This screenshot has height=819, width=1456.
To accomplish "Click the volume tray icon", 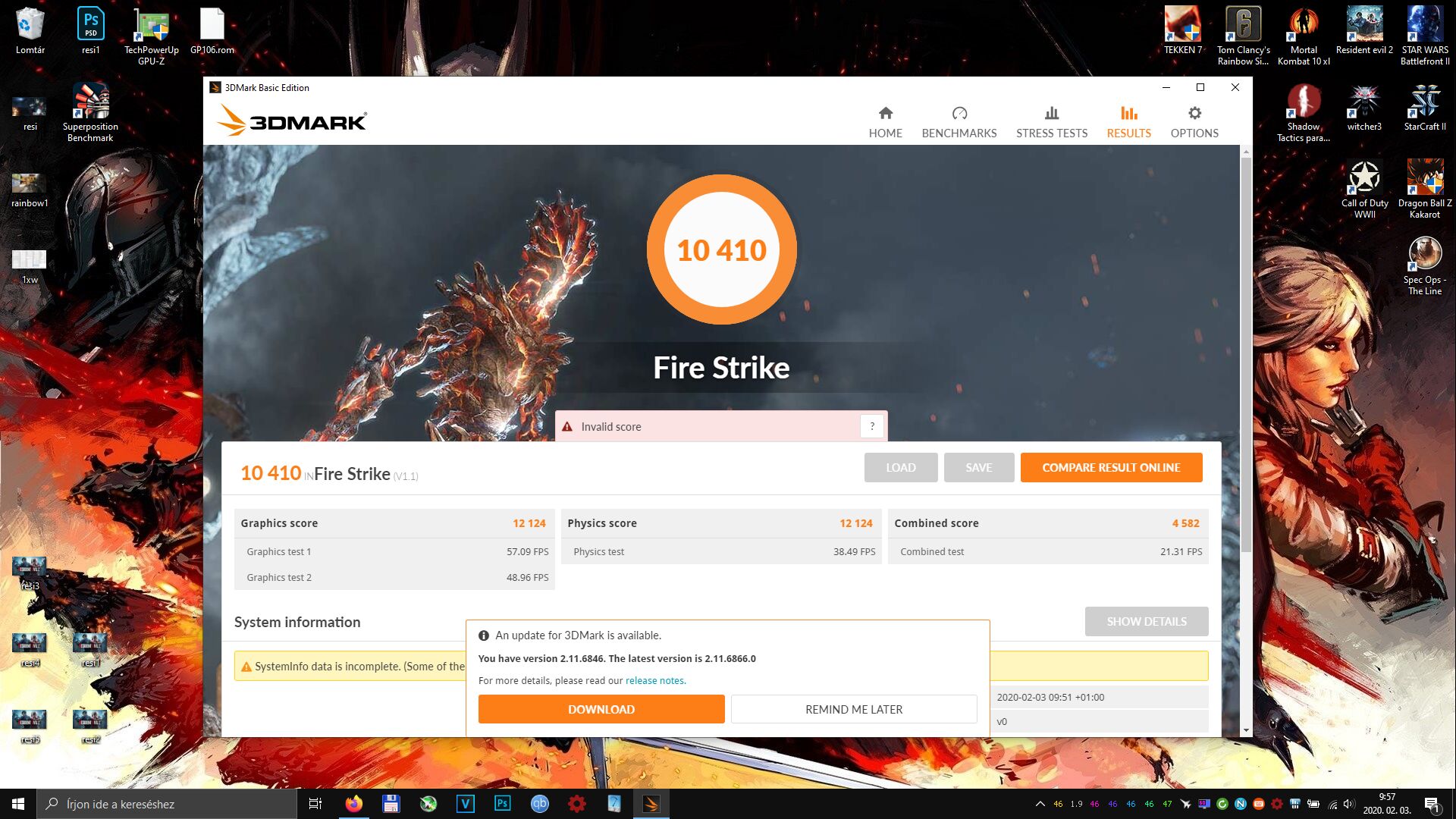I will pos(1348,804).
